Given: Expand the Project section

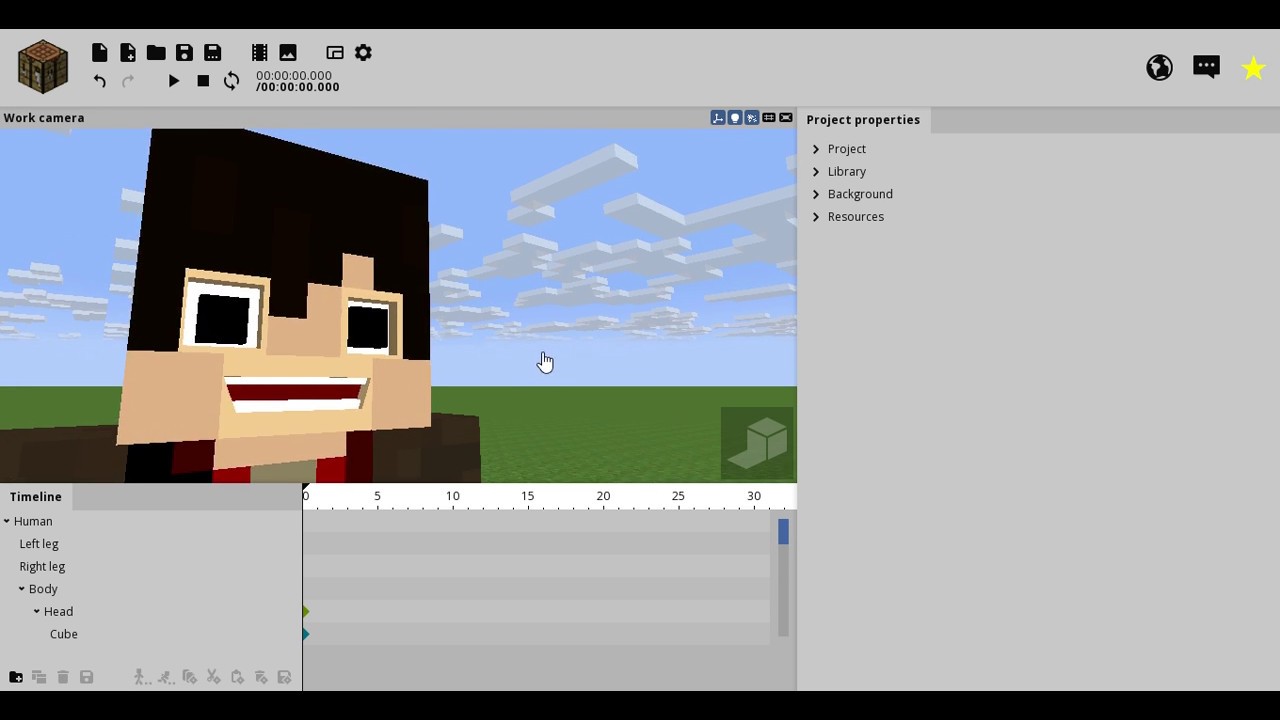Looking at the screenshot, I should point(816,149).
